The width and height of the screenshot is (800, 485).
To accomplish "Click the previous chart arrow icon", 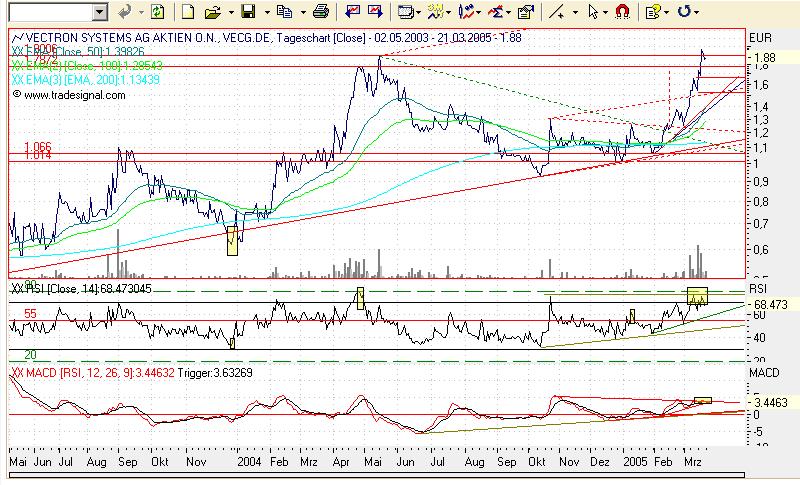I will [x=352, y=11].
